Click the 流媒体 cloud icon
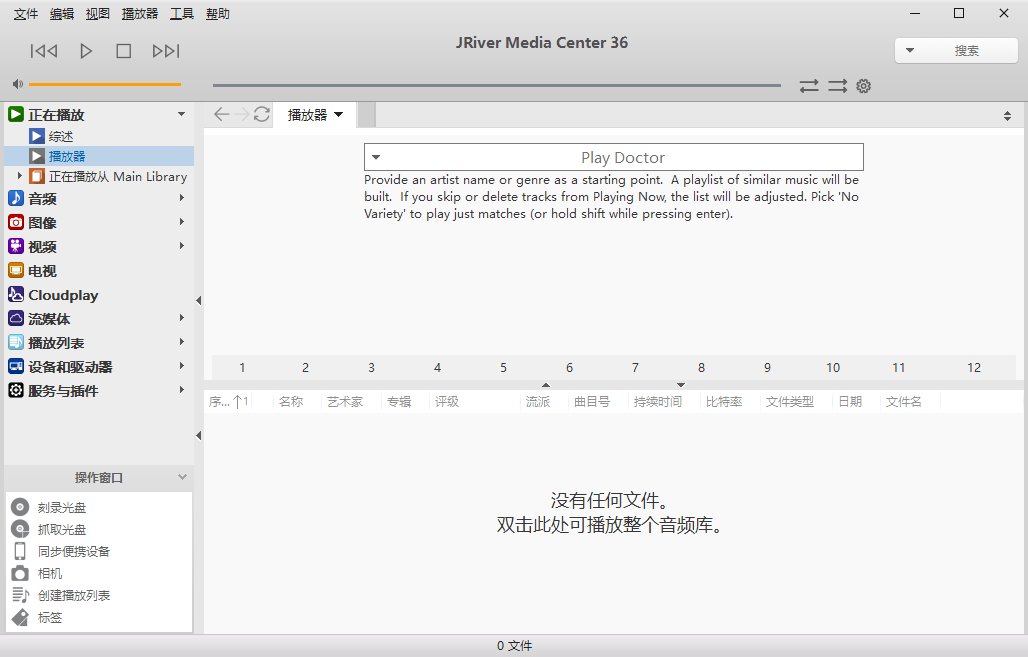The height and width of the screenshot is (657, 1028). [x=16, y=319]
